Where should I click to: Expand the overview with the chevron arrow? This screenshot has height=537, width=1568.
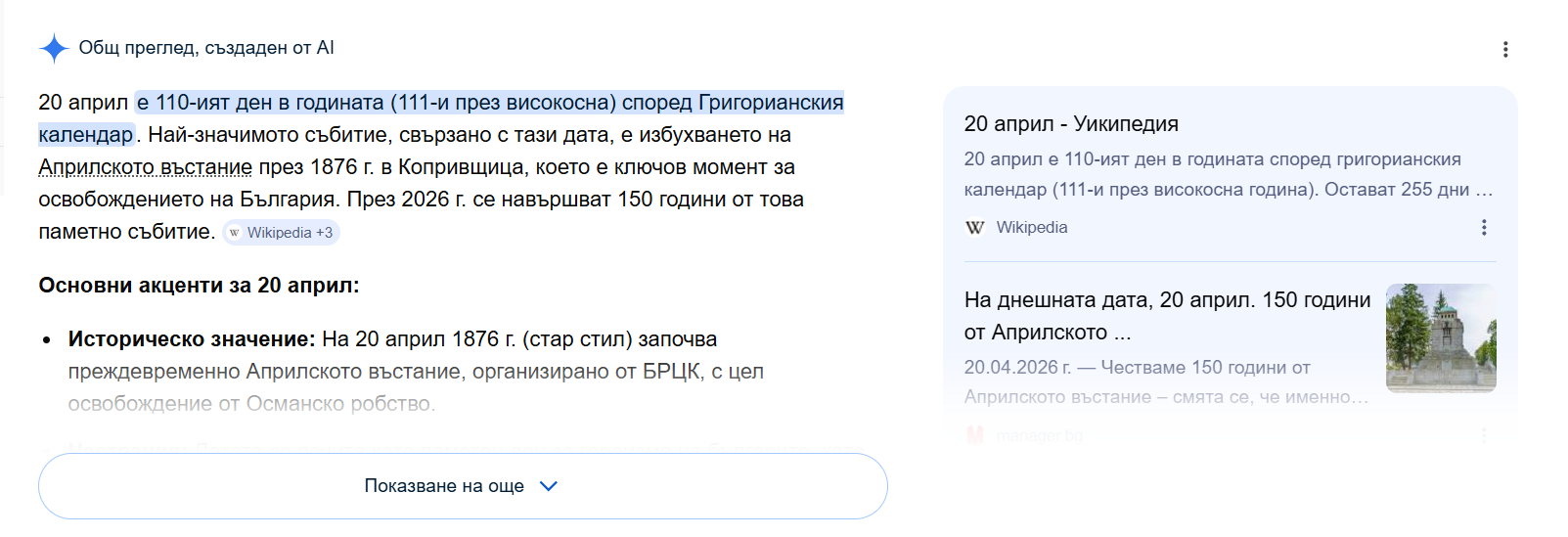point(549,486)
